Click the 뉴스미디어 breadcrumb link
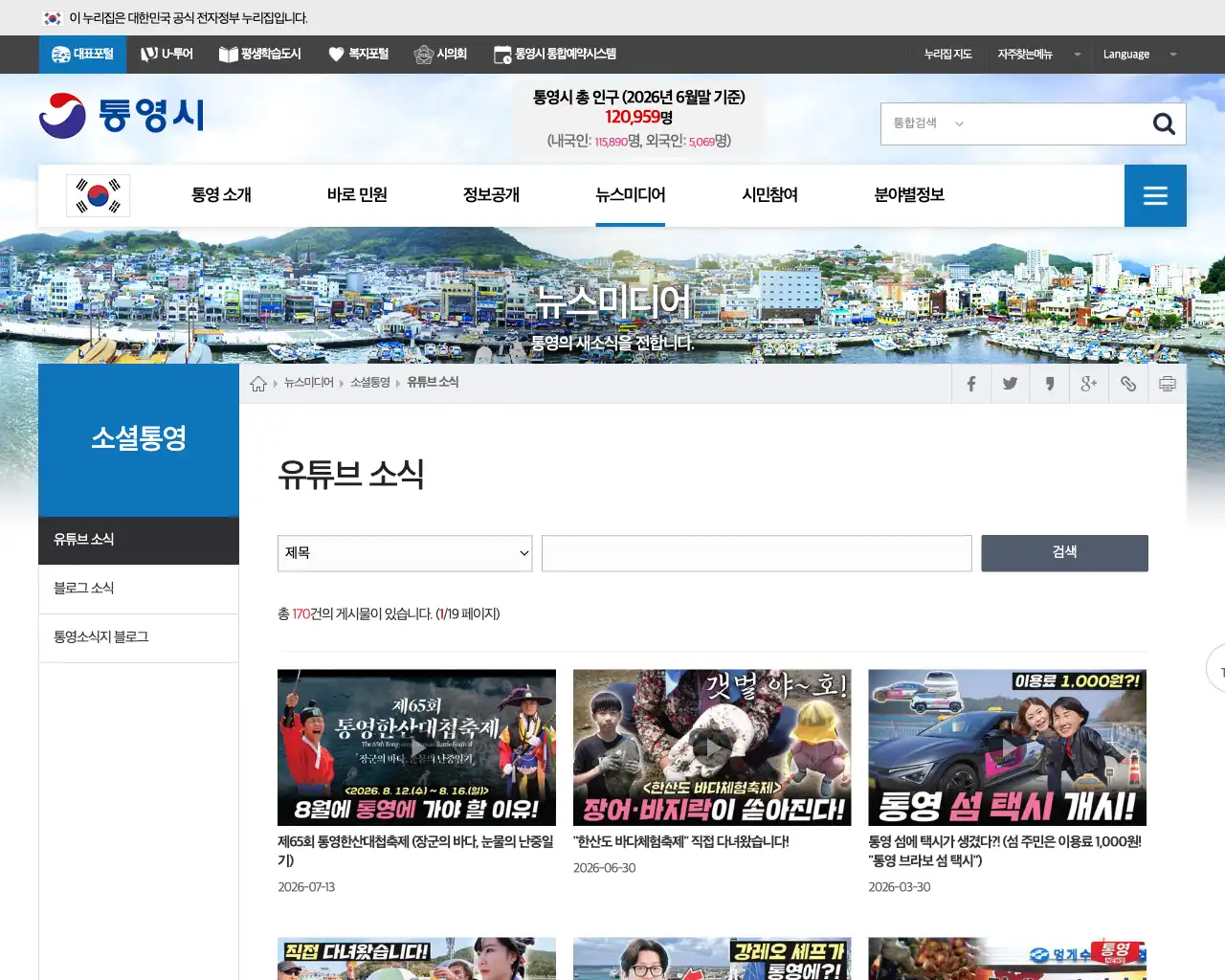 click(309, 383)
